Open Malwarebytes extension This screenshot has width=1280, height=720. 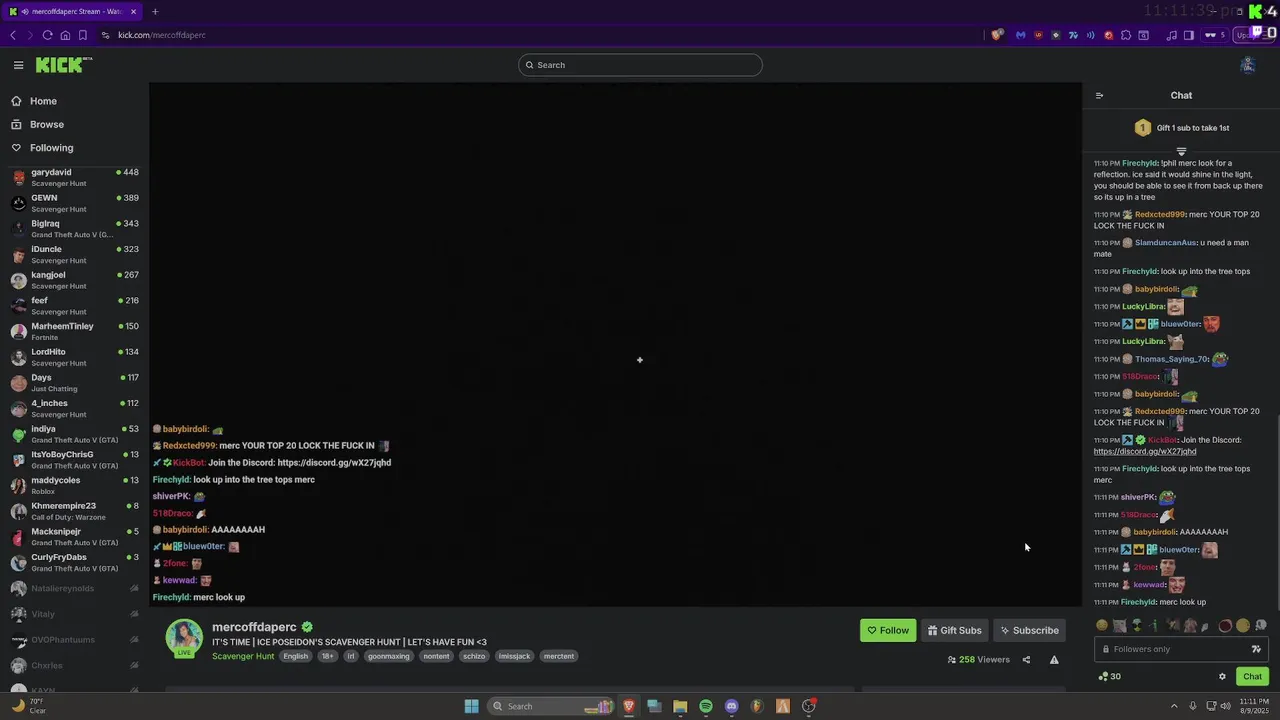coord(1020,35)
